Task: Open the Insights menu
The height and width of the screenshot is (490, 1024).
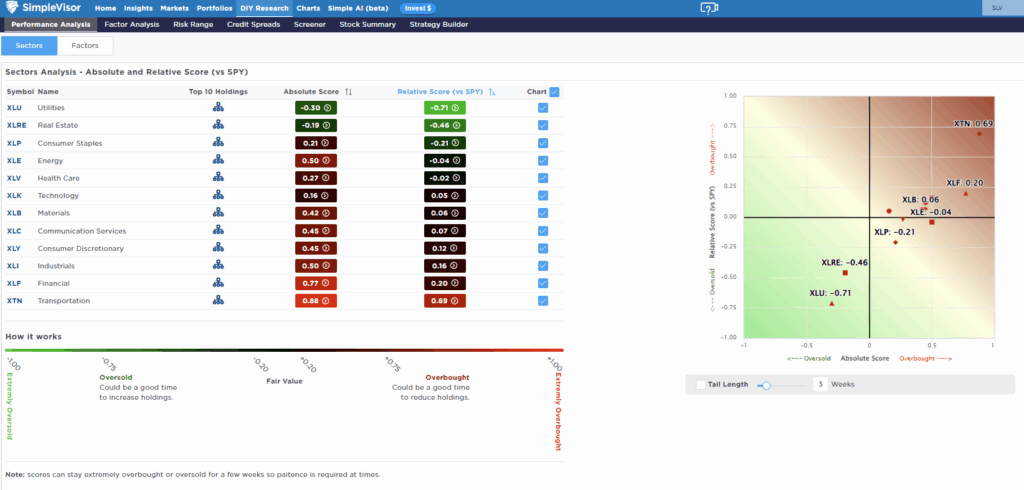Action: 138,8
